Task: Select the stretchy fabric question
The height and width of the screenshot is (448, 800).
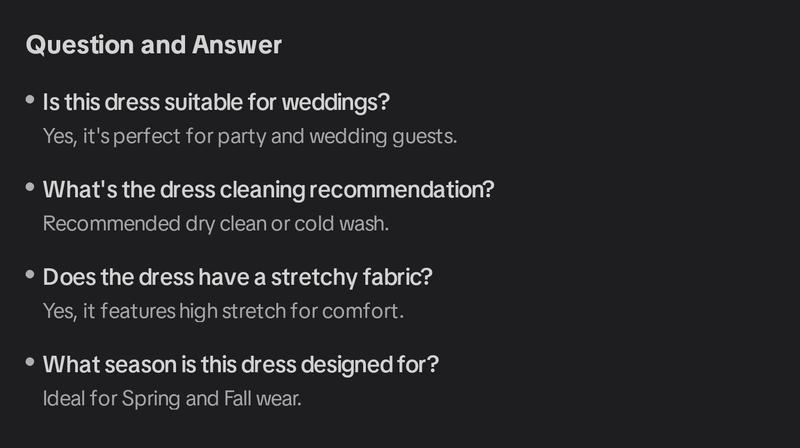Action: click(237, 278)
